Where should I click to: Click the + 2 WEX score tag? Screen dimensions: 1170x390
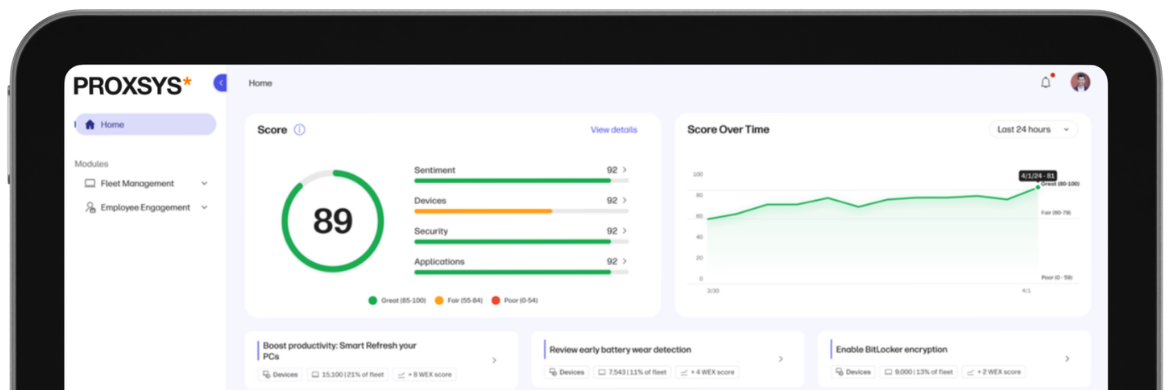pyautogui.click(x=993, y=371)
